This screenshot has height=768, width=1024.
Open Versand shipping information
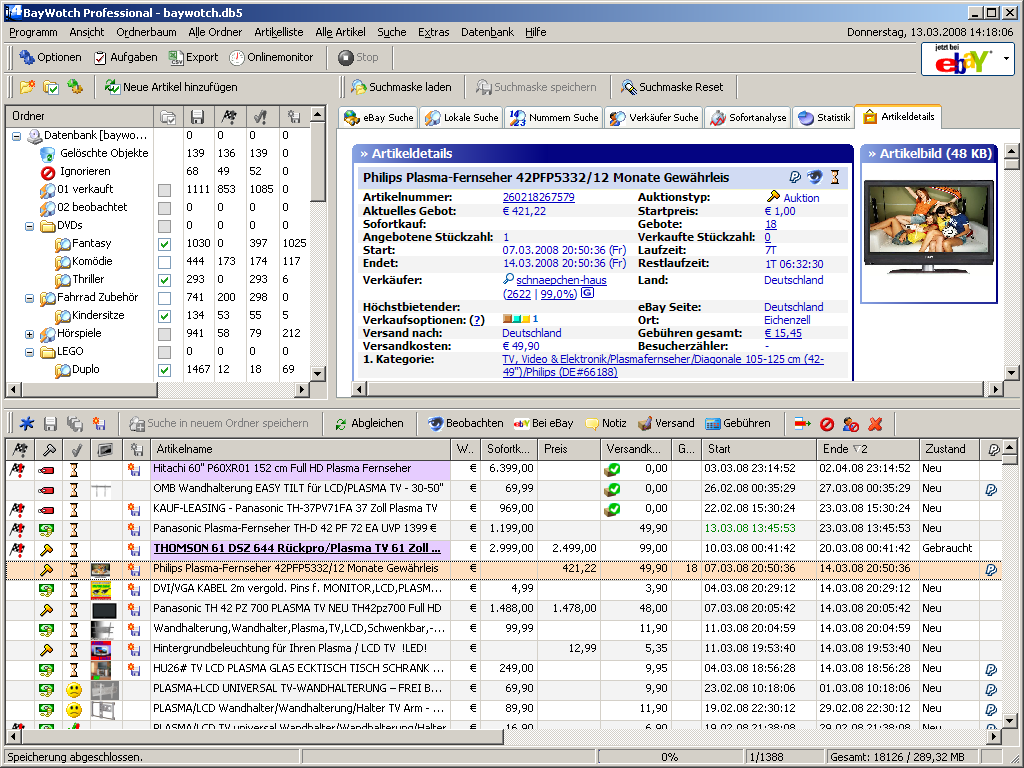point(666,423)
